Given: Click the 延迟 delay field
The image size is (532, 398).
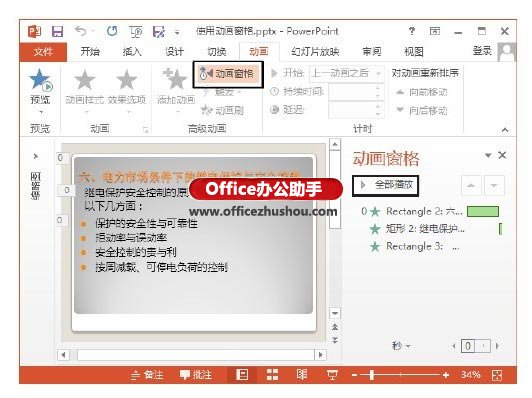Looking at the screenshot, I should (x=356, y=110).
